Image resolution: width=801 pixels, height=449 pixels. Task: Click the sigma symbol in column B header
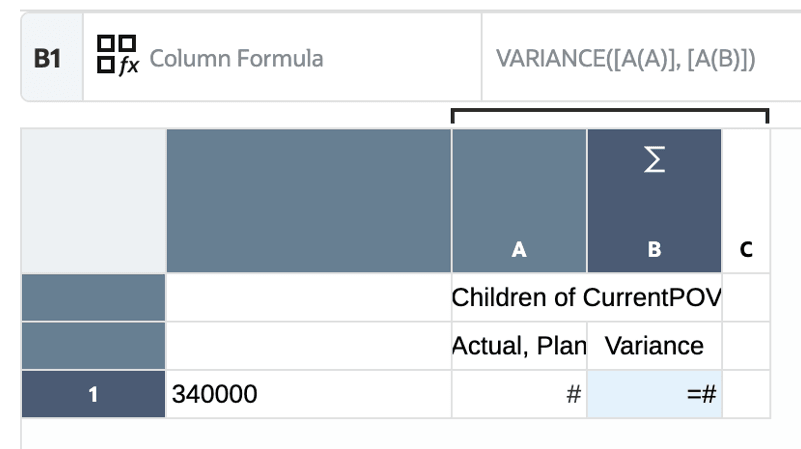point(654,163)
